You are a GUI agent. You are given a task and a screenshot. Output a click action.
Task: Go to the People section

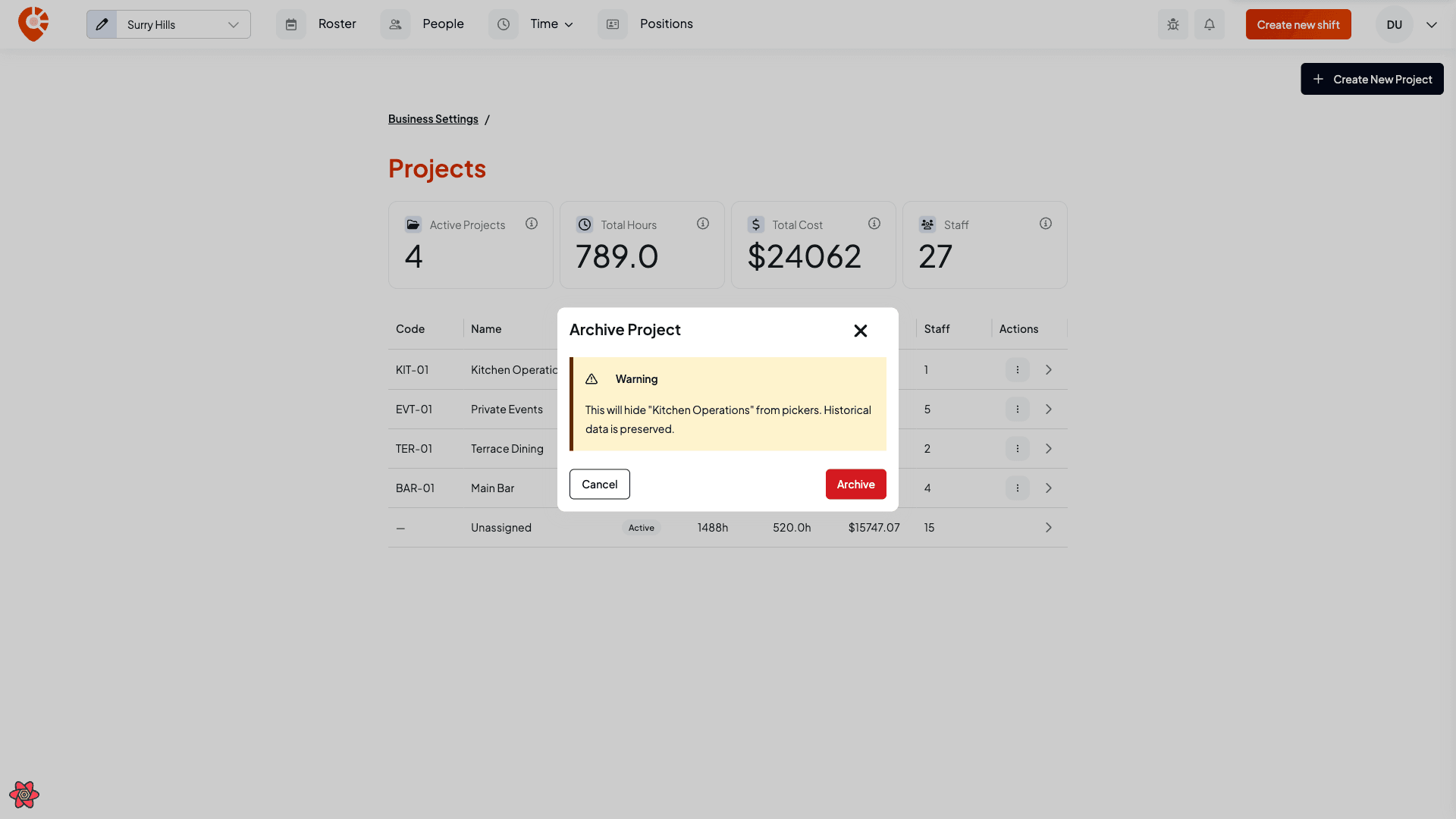coord(443,24)
